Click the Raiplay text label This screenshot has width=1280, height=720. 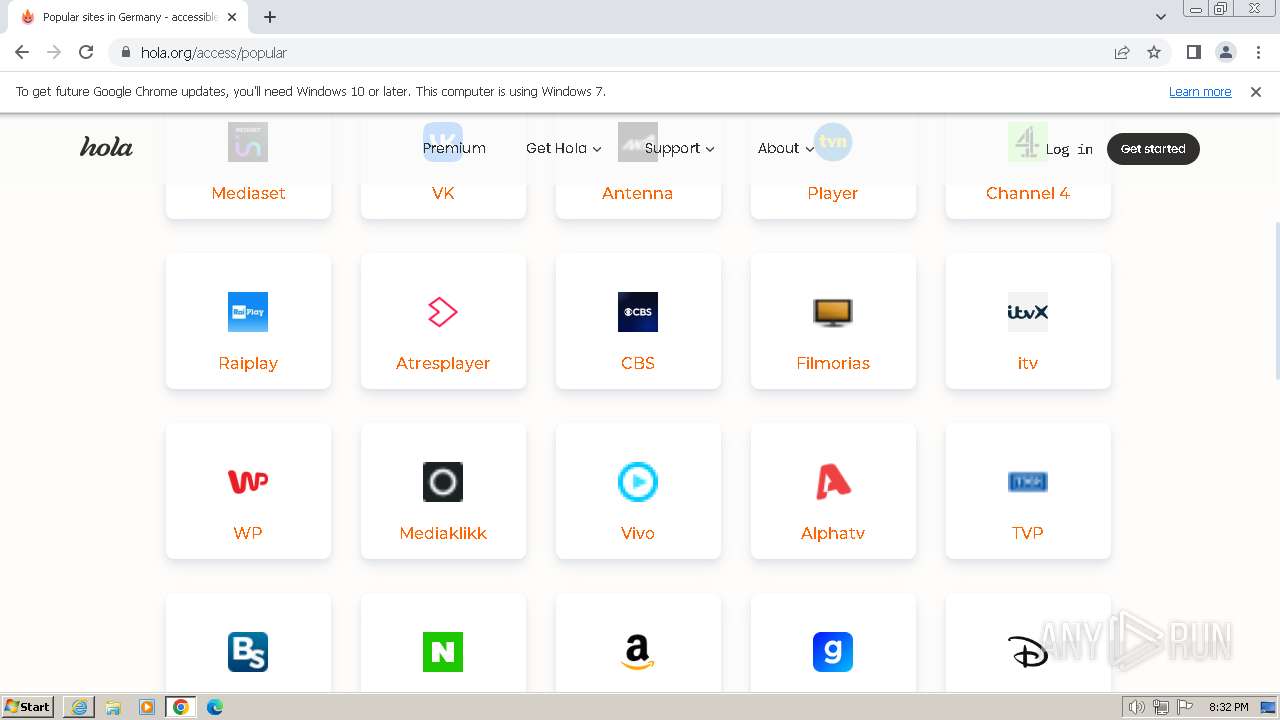pyautogui.click(x=248, y=363)
